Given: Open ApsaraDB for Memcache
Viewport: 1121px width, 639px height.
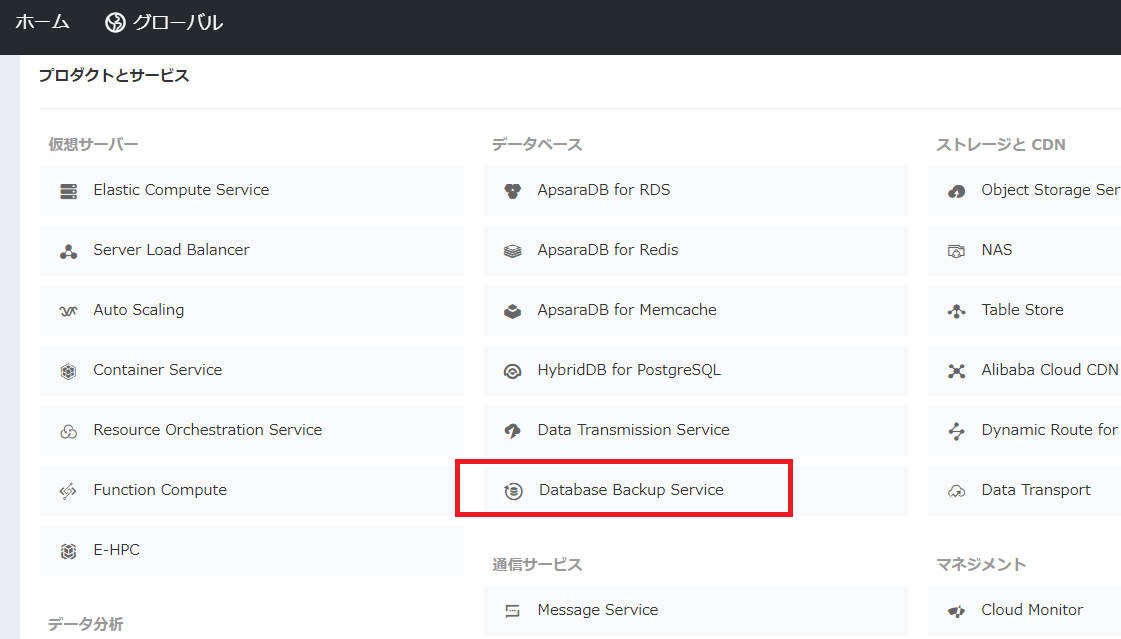Looking at the screenshot, I should [626, 310].
